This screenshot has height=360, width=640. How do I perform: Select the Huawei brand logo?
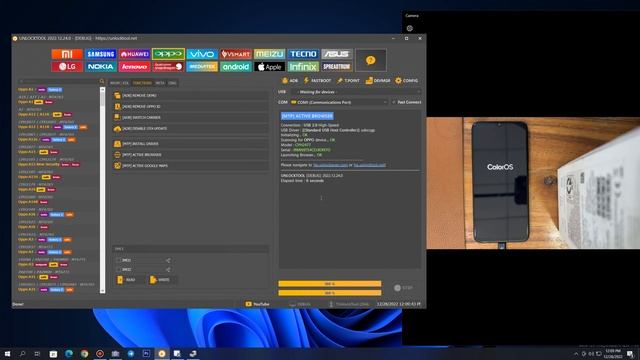[x=134, y=54]
